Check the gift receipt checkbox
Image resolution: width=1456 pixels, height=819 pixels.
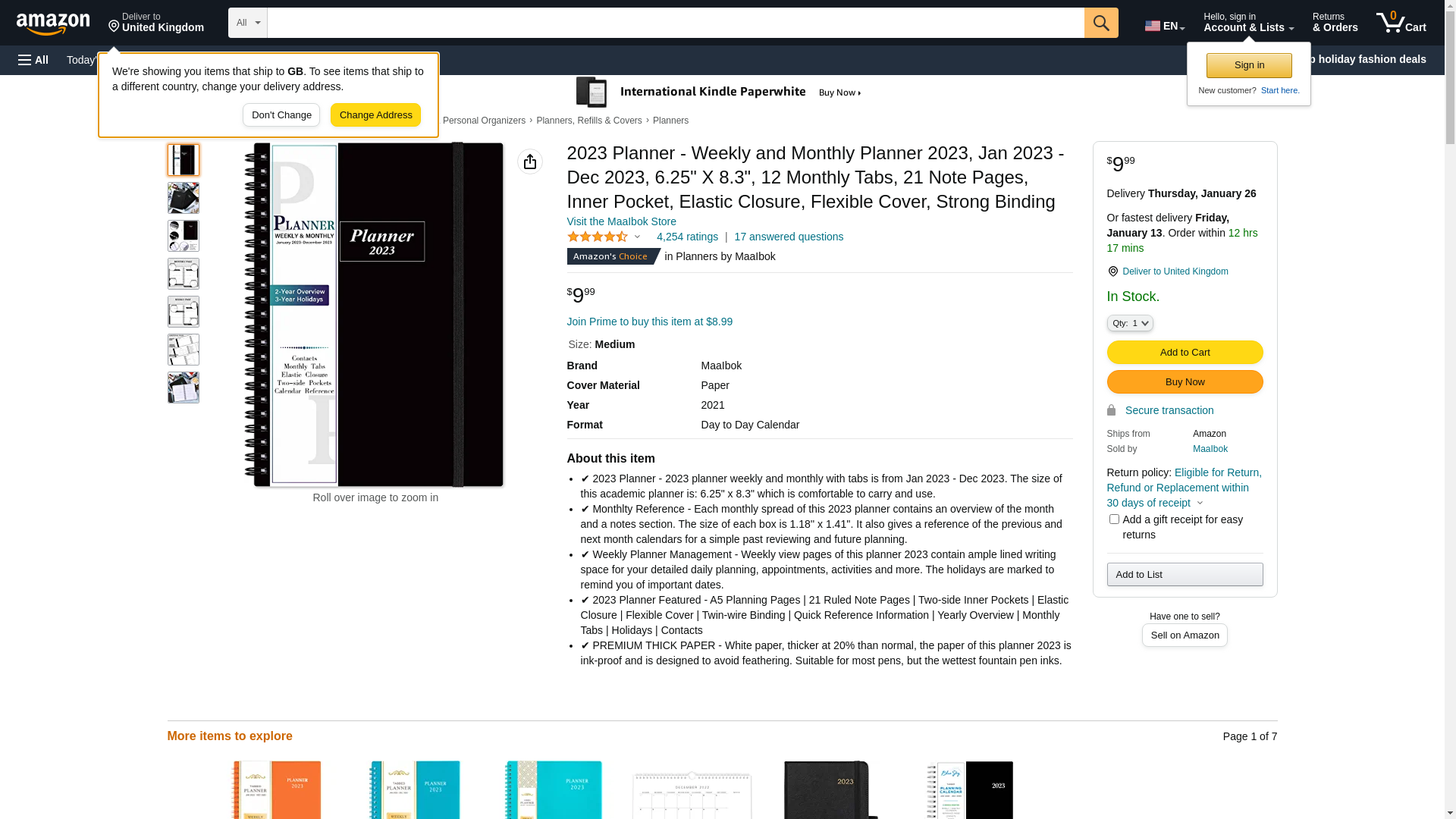click(1114, 519)
